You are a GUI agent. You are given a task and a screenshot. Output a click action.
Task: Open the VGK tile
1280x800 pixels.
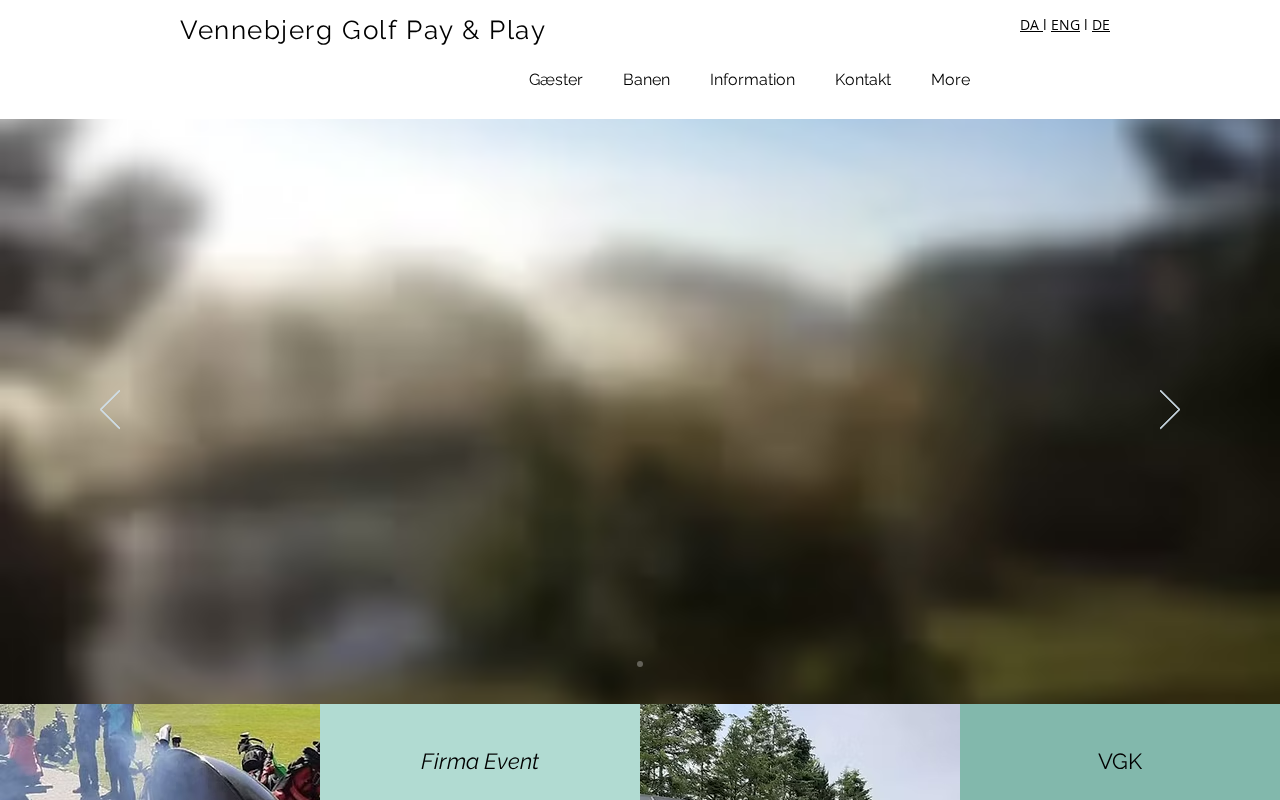pyautogui.click(x=1120, y=752)
